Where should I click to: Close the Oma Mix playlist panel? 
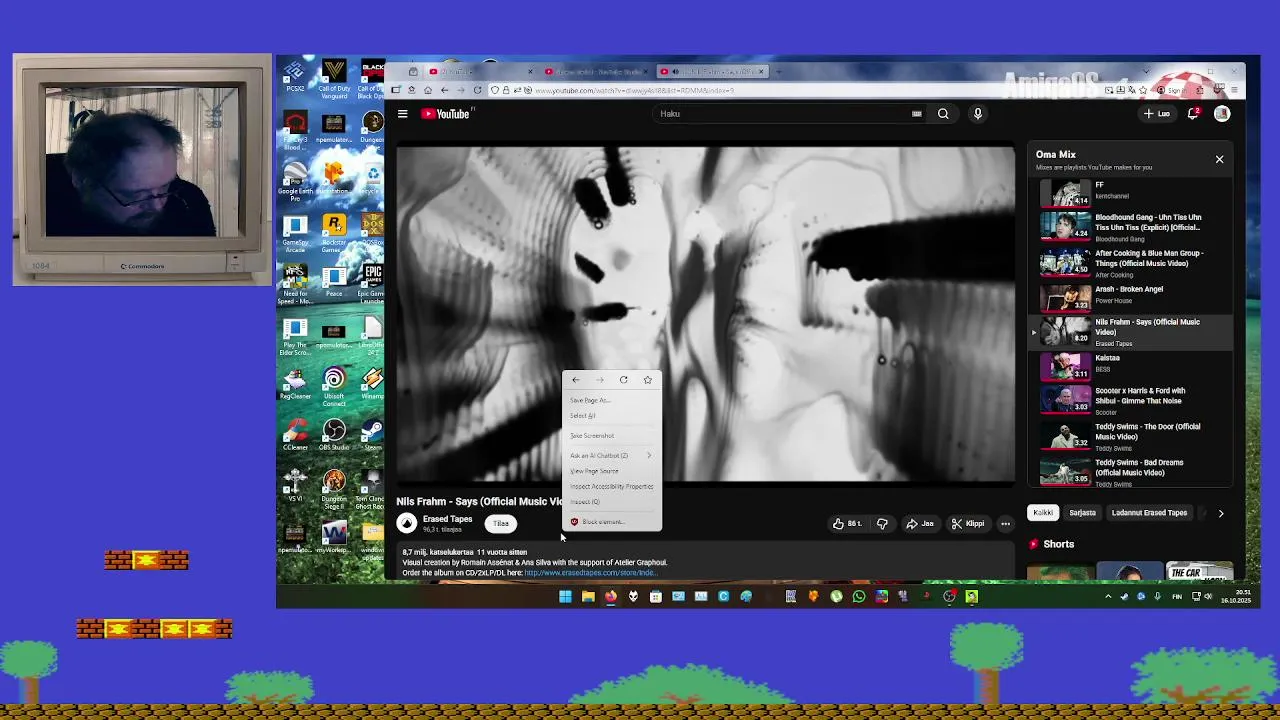pos(1219,159)
